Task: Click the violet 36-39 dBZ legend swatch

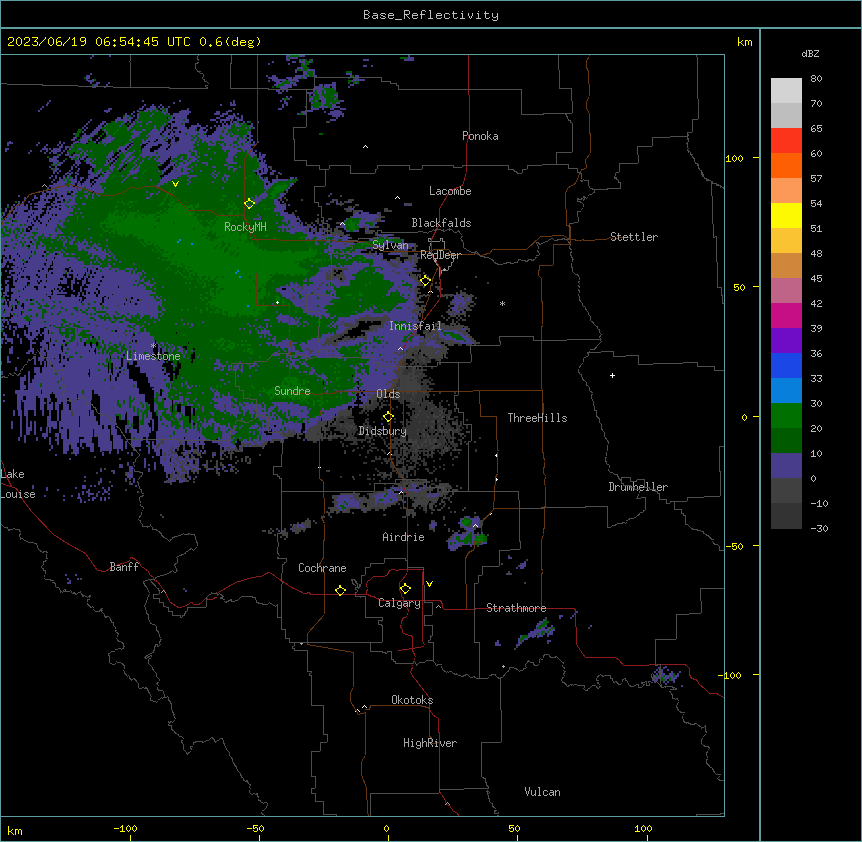Action: 786,340
